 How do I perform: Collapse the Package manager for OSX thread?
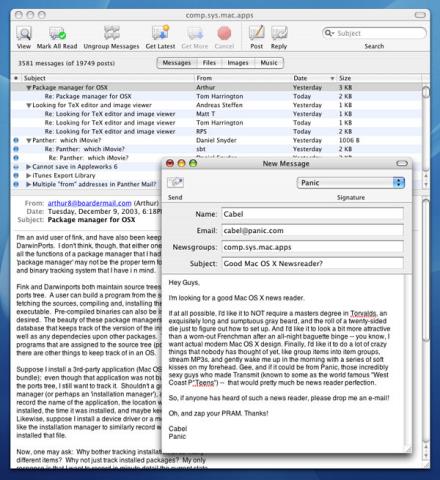pyautogui.click(x=29, y=88)
